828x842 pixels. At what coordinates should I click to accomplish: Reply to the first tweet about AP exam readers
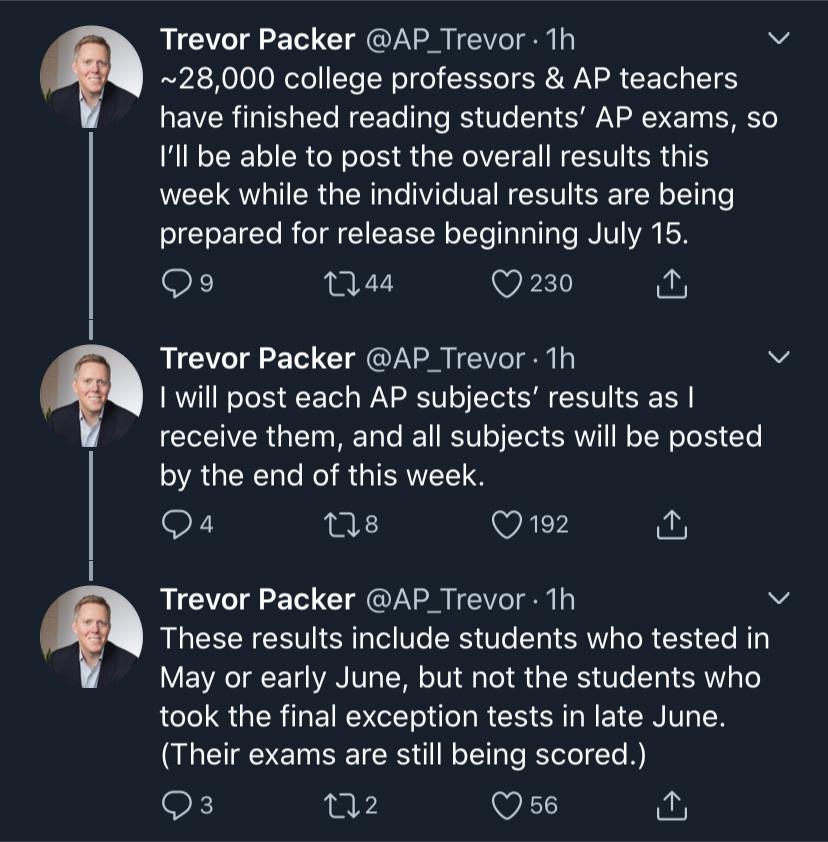click(x=179, y=283)
